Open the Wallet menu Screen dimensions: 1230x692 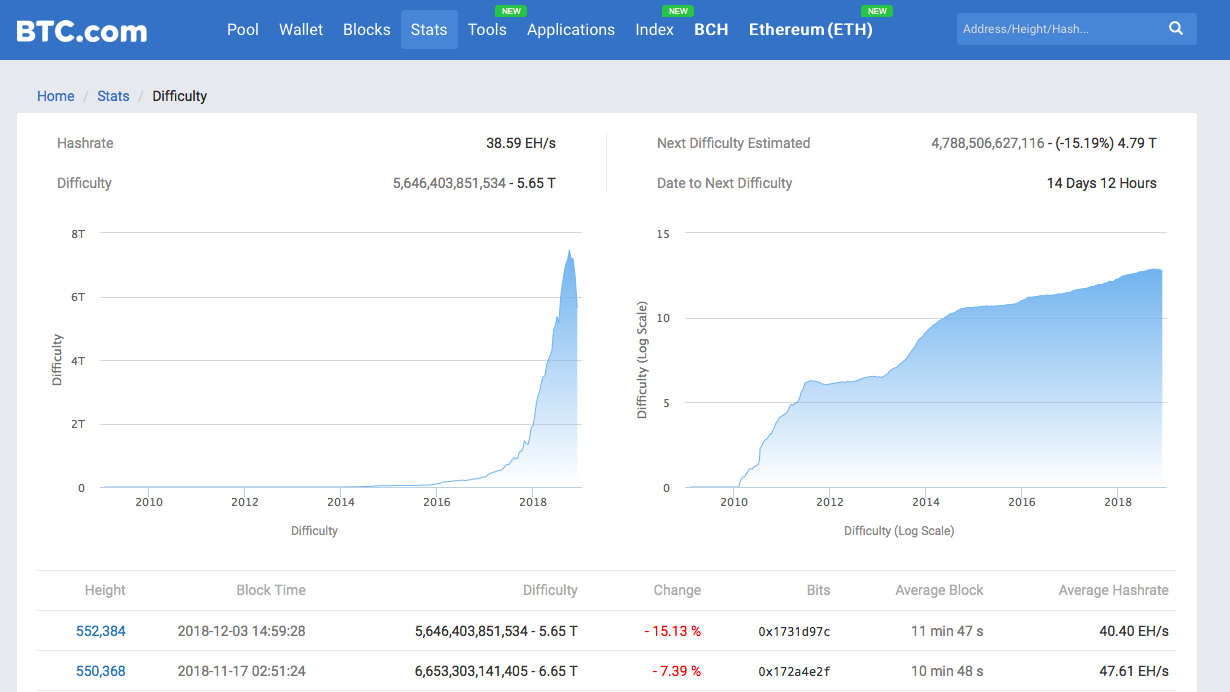[x=301, y=30]
